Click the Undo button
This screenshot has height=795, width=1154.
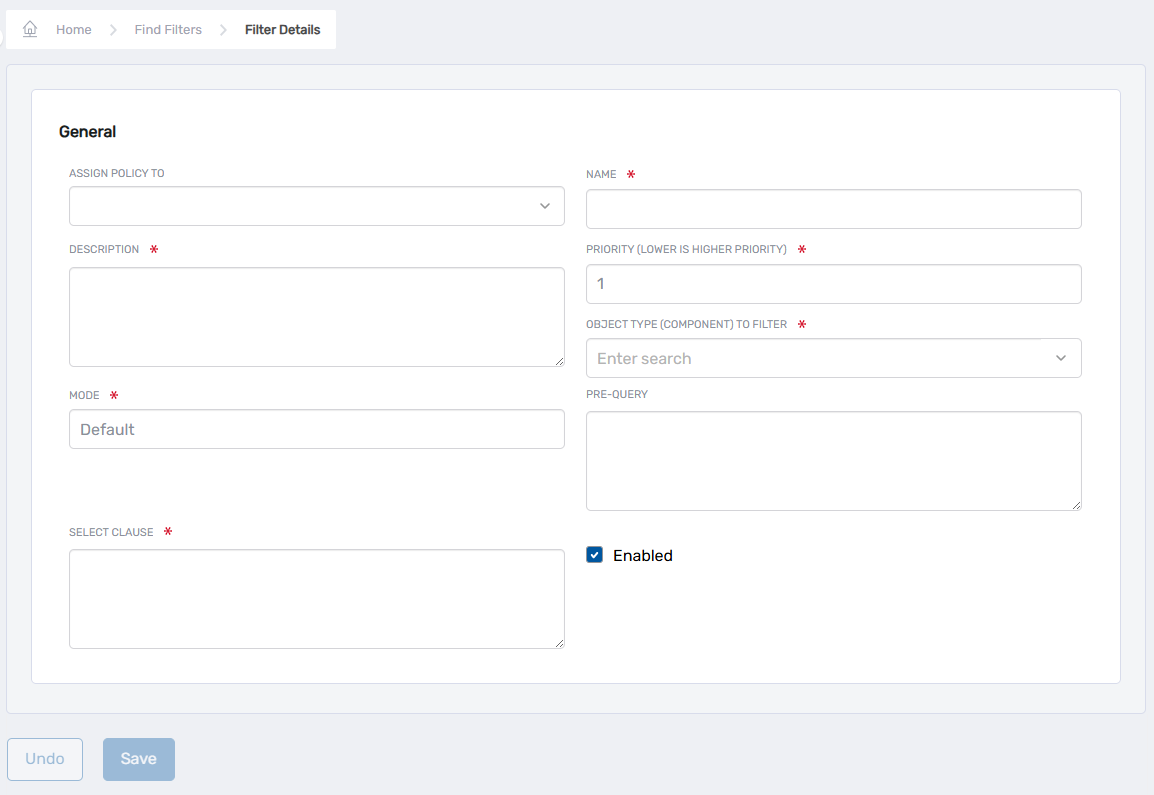pyautogui.click(x=44, y=759)
